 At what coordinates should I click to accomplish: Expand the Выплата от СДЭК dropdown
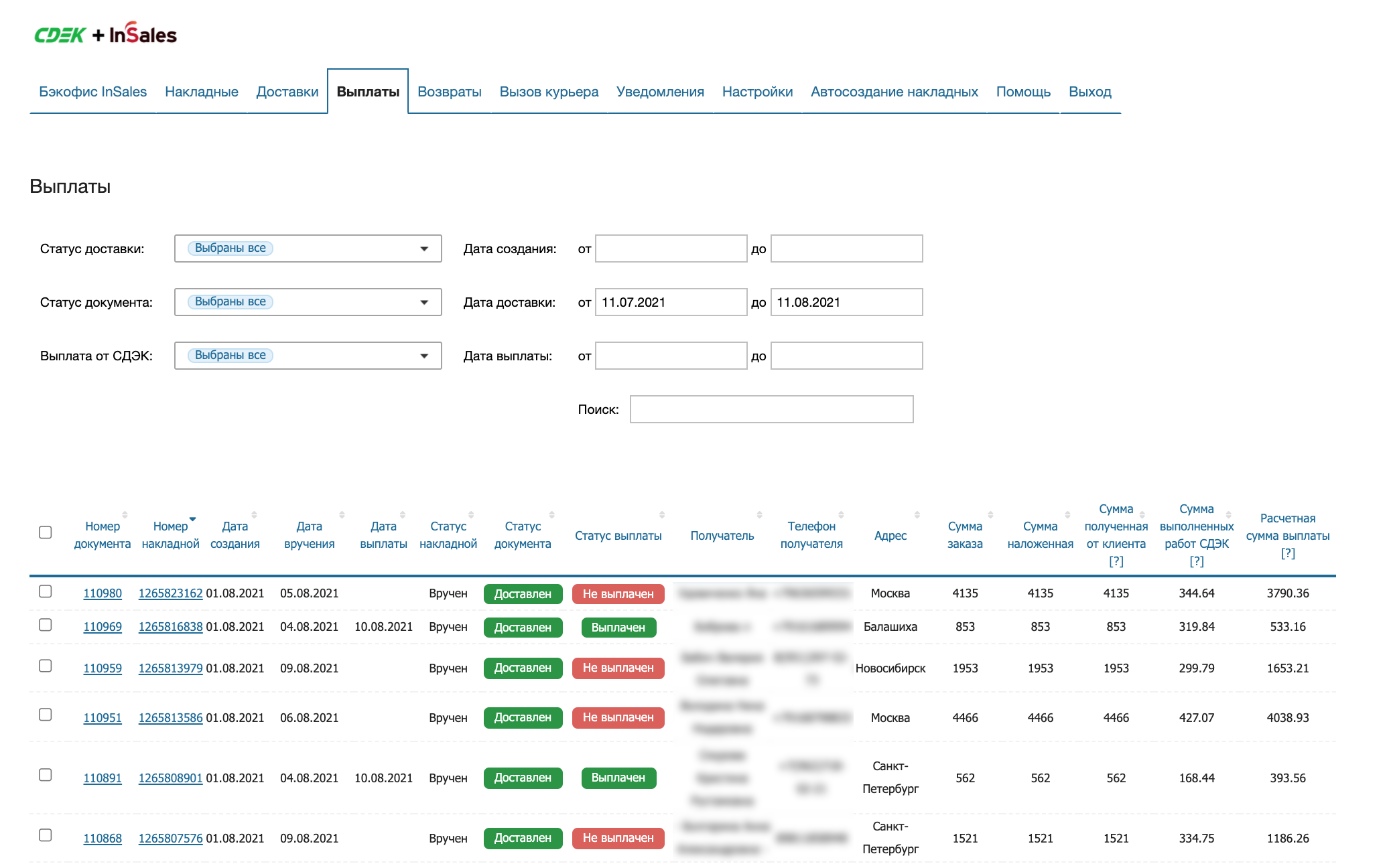[x=423, y=356]
